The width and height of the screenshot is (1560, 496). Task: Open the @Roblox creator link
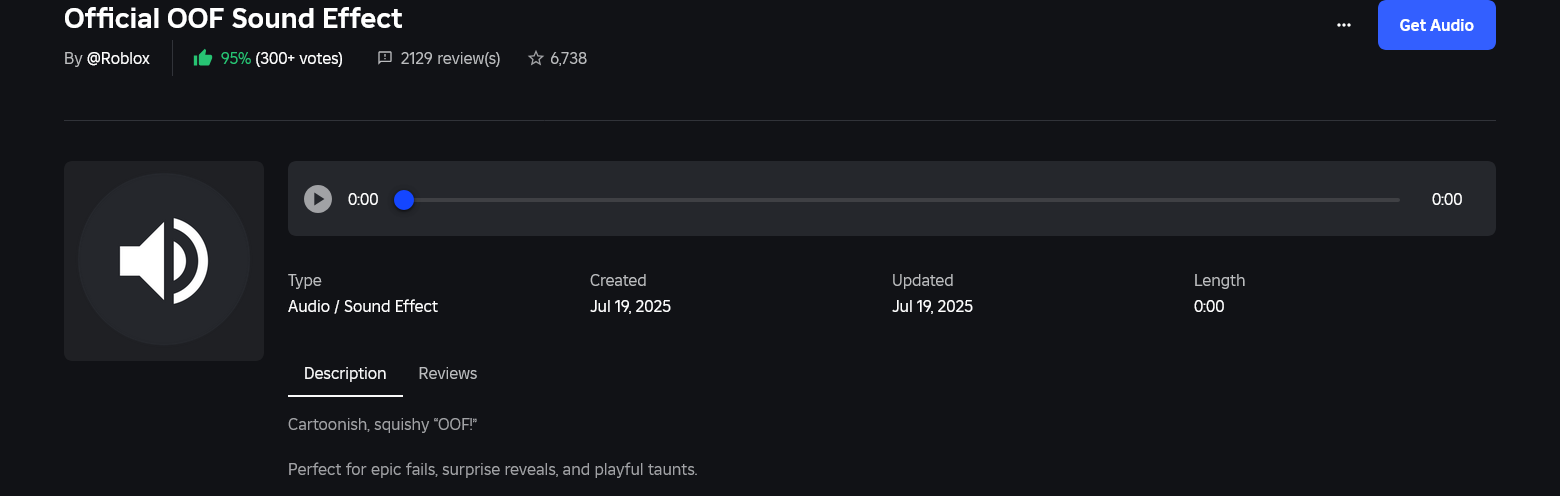click(x=118, y=58)
